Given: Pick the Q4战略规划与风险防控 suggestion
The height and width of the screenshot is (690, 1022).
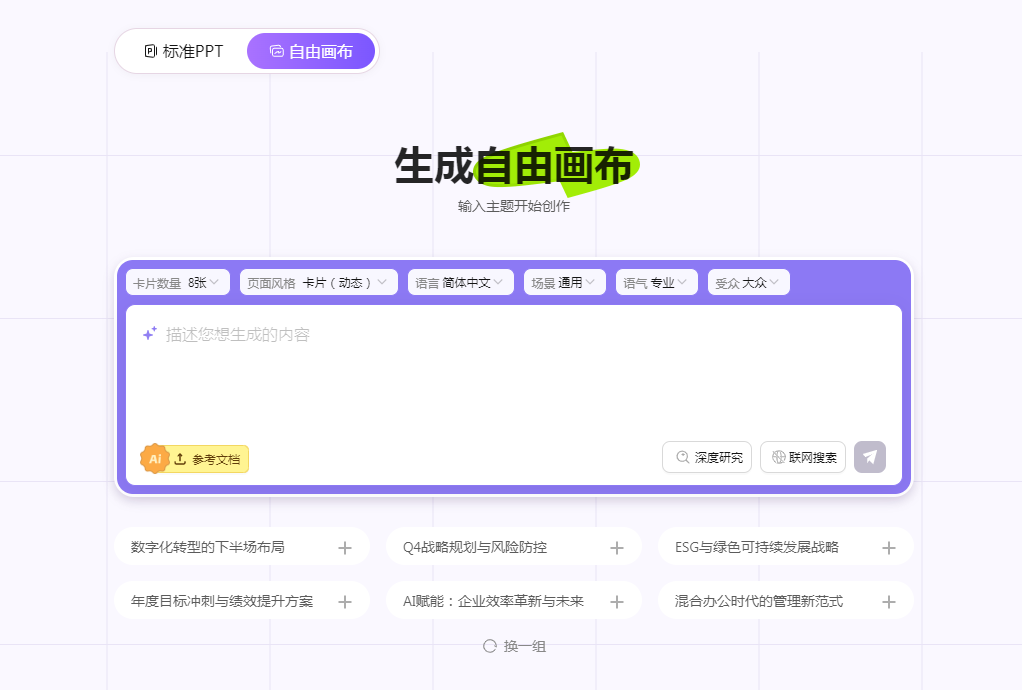Looking at the screenshot, I should coord(514,547).
